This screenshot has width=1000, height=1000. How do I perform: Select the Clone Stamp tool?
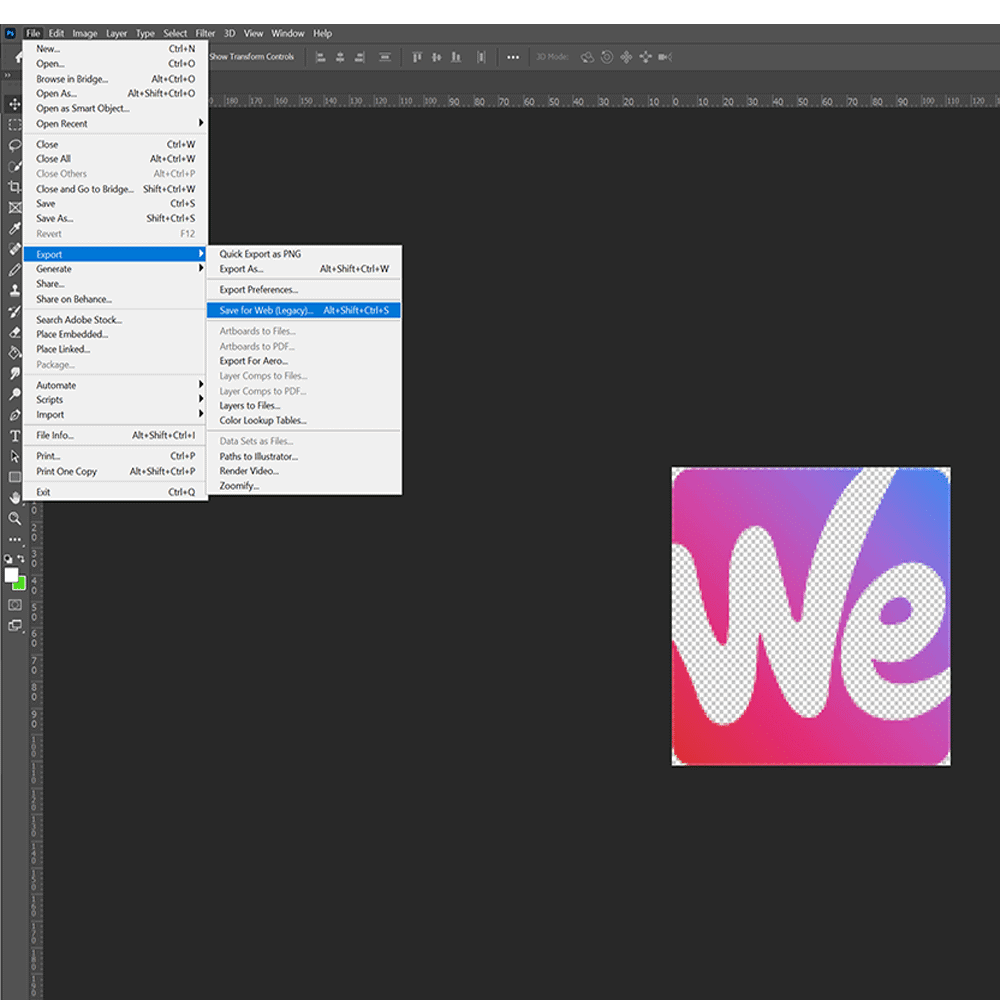15,290
